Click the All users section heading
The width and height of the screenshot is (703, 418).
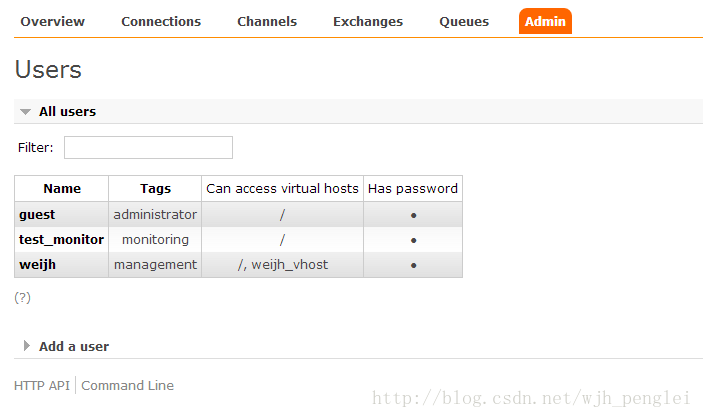pyautogui.click(x=67, y=112)
